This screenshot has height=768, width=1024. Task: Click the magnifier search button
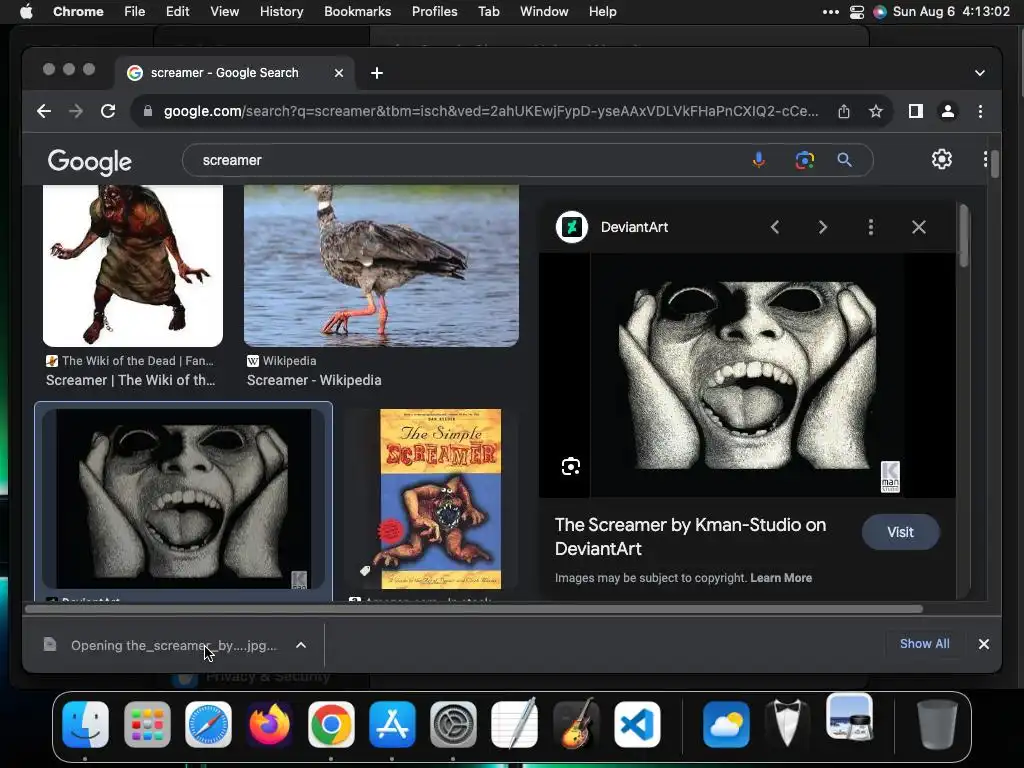(844, 160)
